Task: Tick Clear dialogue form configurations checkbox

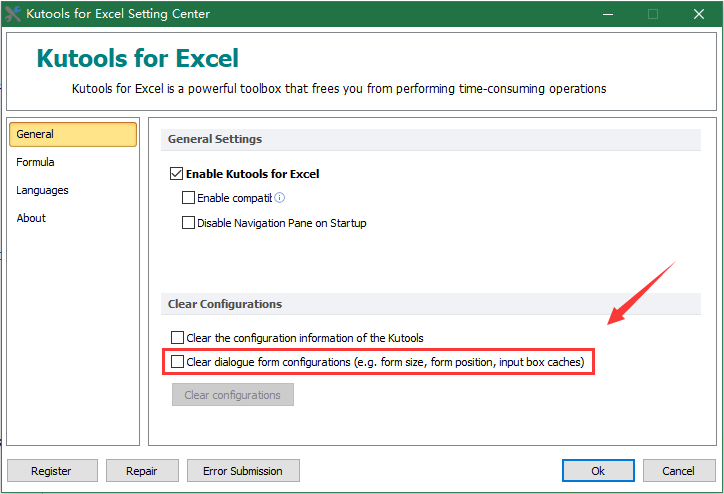Action: [x=178, y=361]
